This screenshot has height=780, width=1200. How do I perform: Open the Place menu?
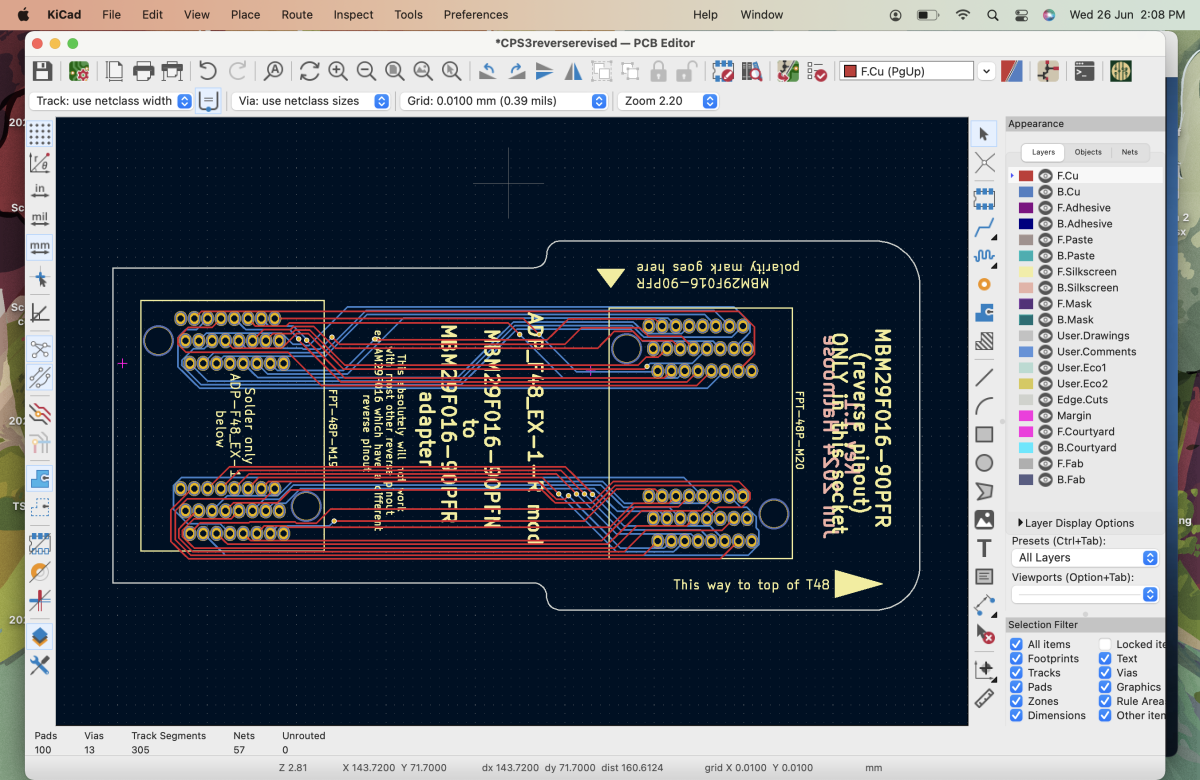click(x=245, y=15)
